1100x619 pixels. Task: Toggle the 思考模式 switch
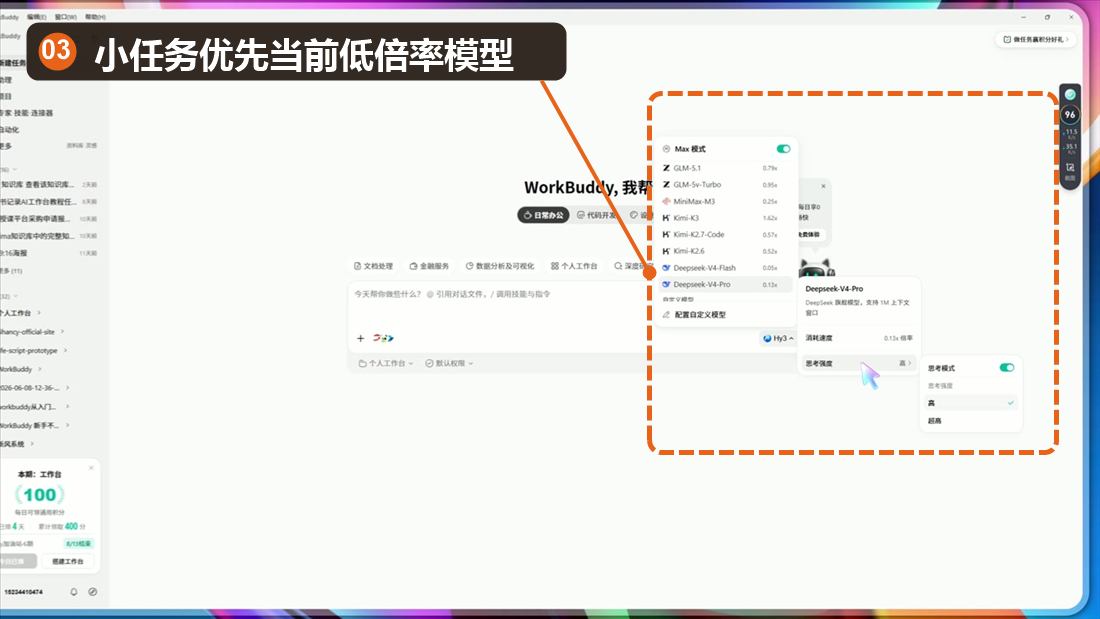pyautogui.click(x=1007, y=368)
